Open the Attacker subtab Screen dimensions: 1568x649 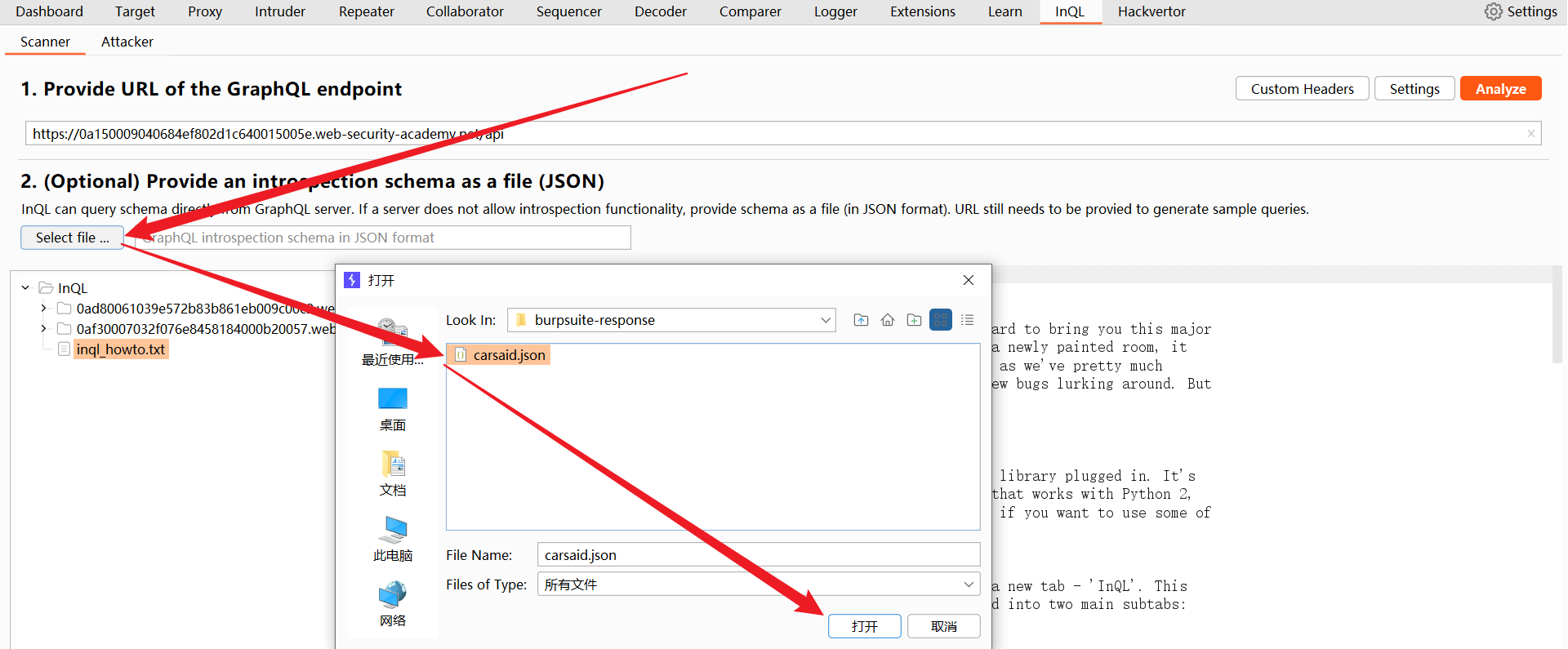tap(127, 42)
